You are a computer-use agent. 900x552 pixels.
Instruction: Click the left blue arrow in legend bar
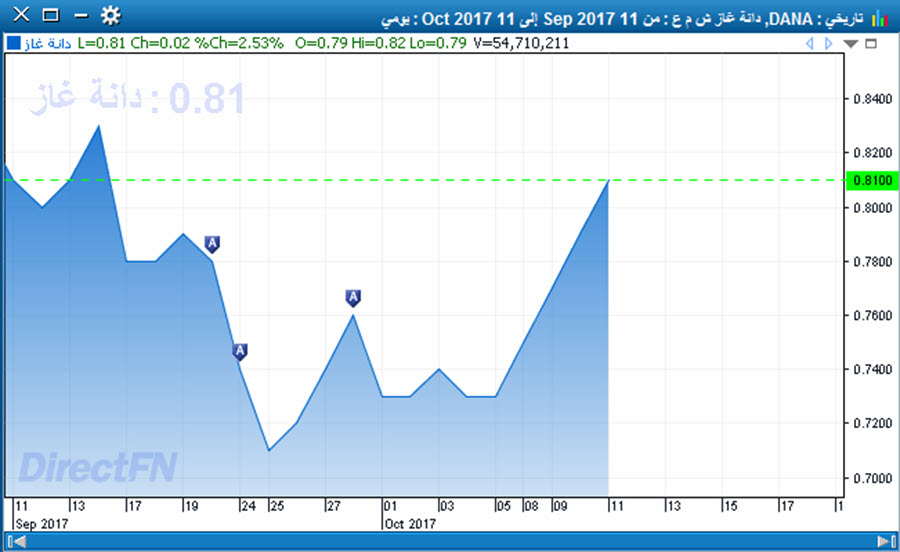coord(811,44)
